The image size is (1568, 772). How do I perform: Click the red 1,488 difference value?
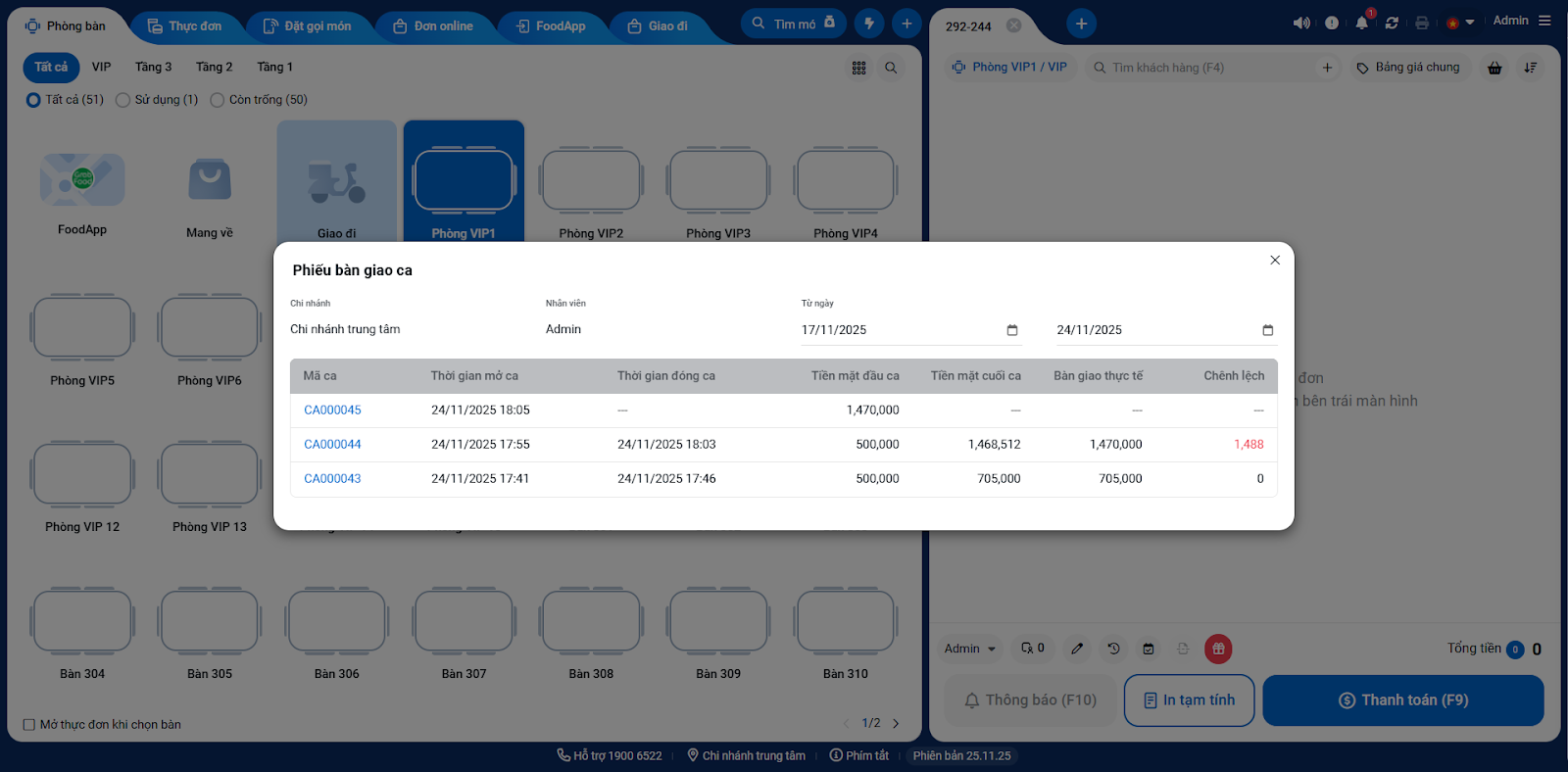[1249, 445]
